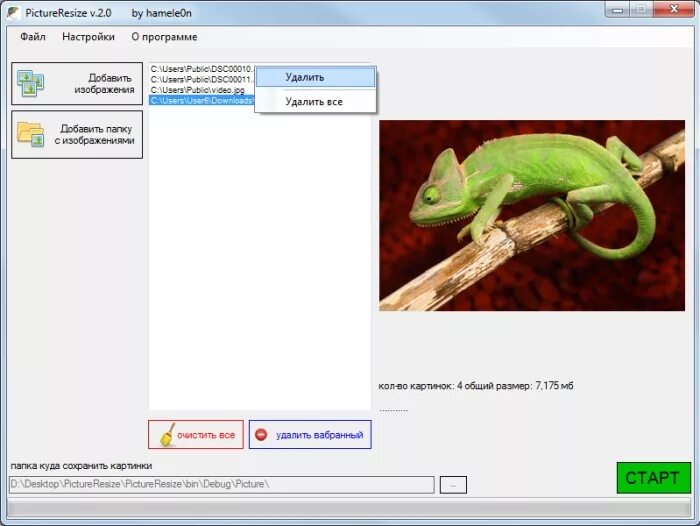
Task: Click the папка куда сохранить картинки label
Action: (81, 466)
